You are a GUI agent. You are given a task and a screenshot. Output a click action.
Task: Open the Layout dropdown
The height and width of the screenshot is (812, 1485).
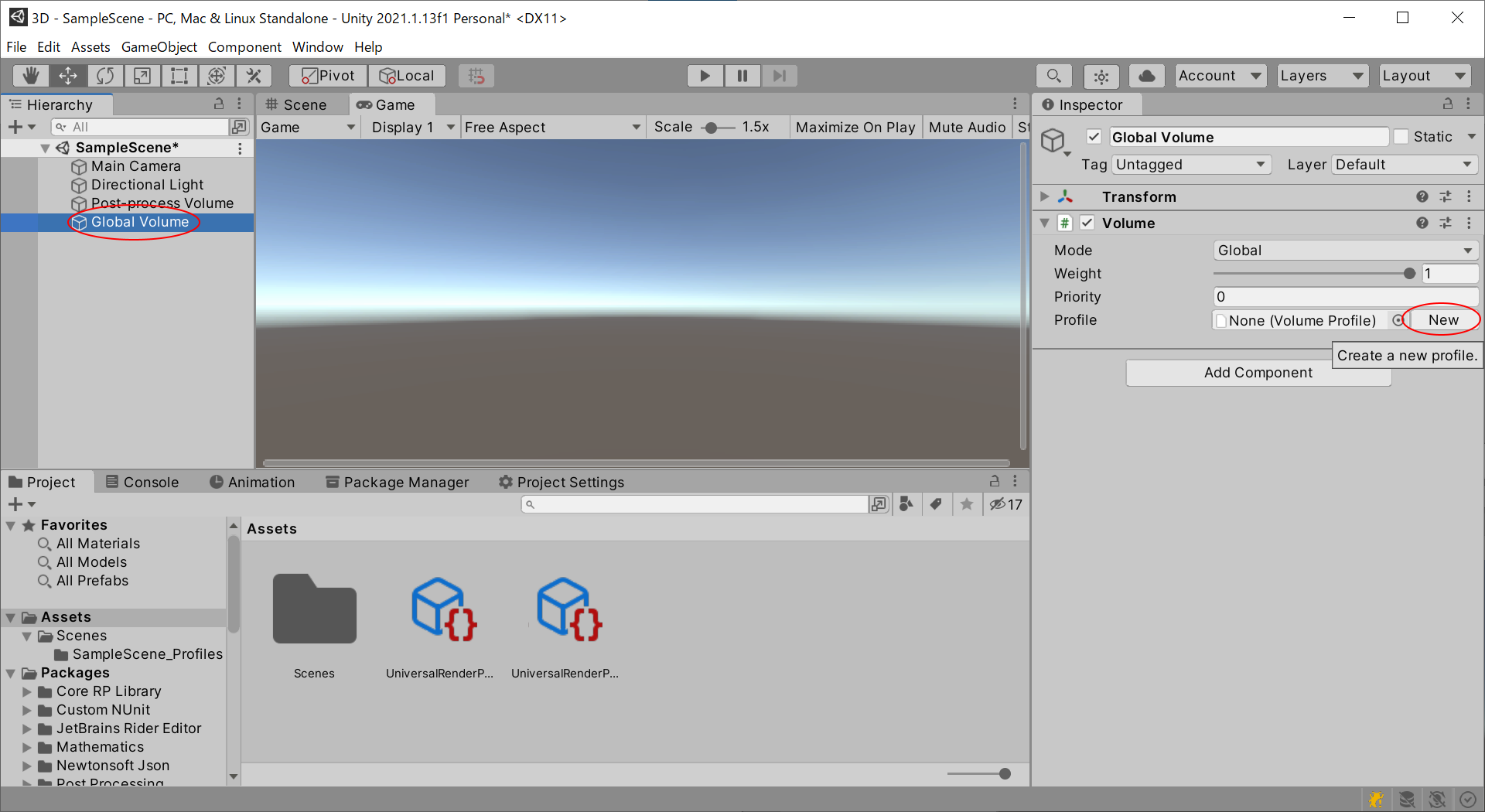1425,76
